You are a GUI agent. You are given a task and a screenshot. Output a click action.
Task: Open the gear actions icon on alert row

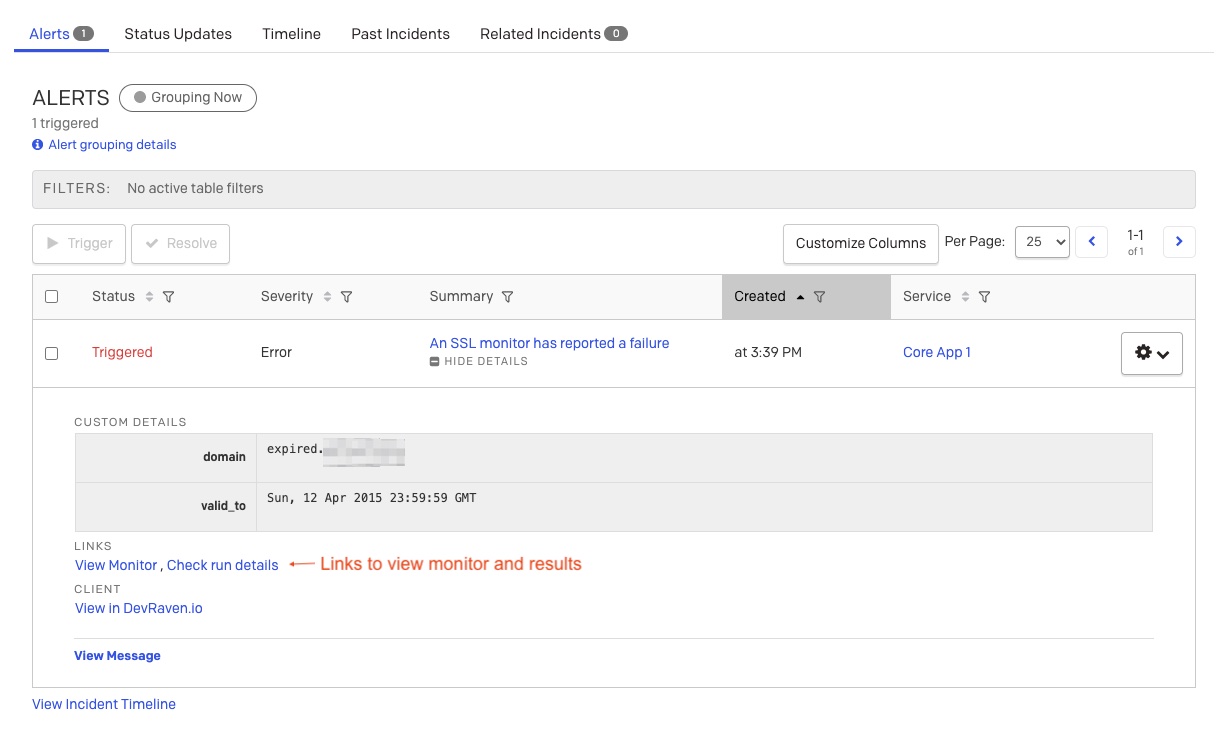[1143, 353]
